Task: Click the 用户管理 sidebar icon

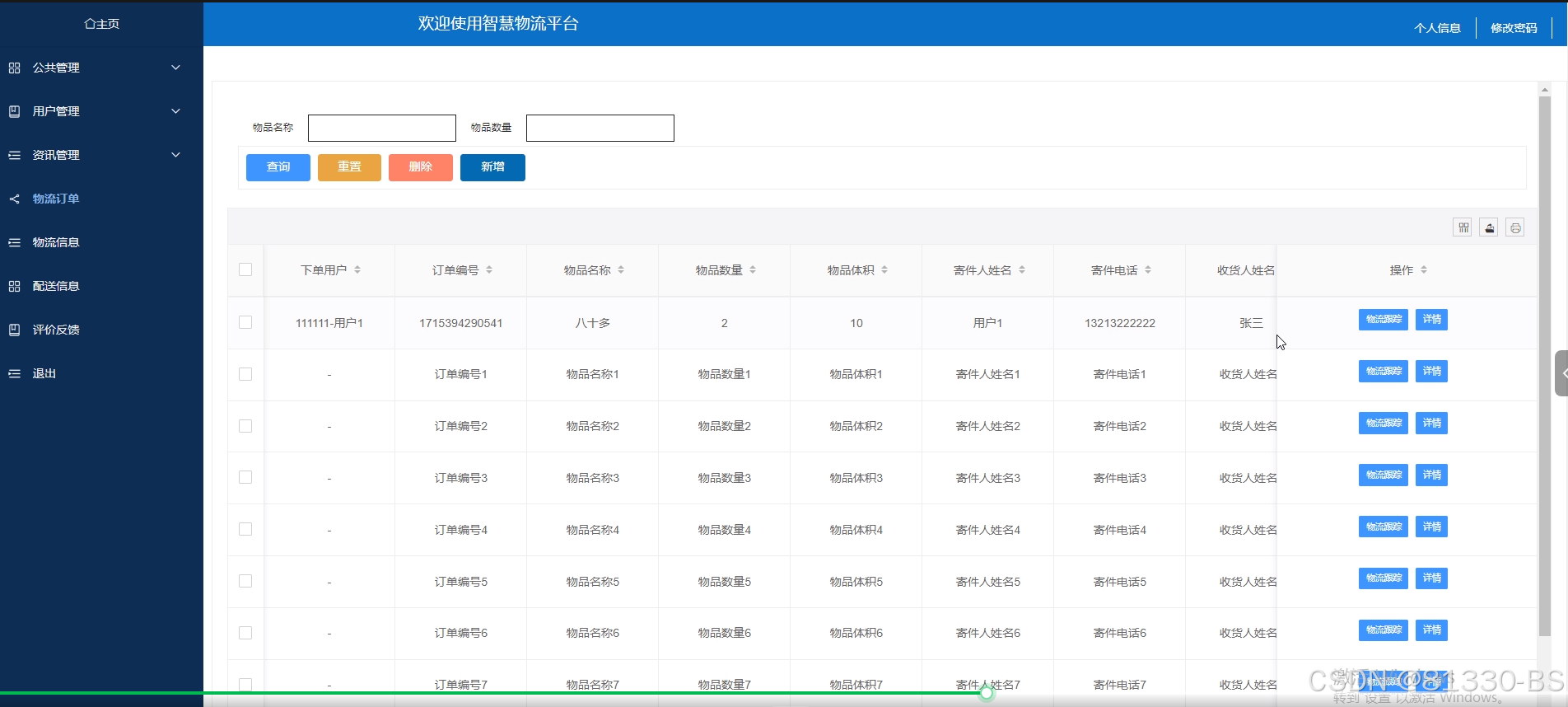Action: (x=14, y=111)
